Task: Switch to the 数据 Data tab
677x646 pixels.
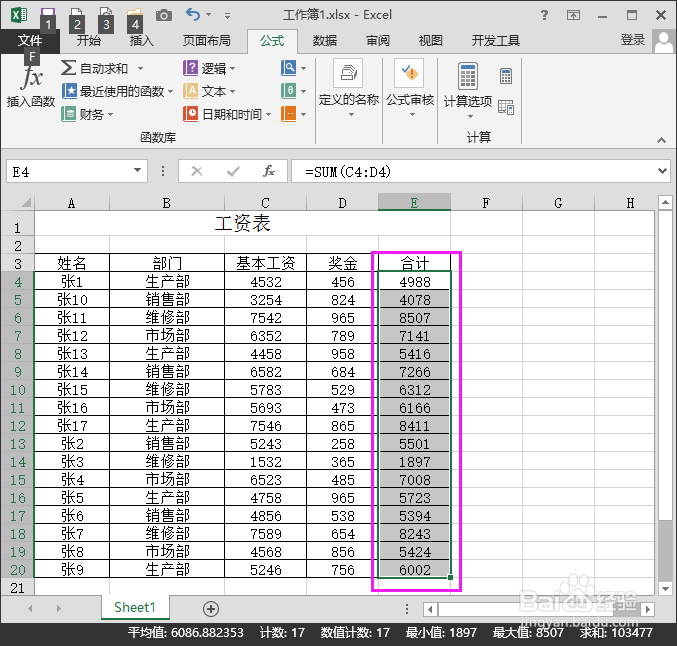Action: click(x=325, y=41)
